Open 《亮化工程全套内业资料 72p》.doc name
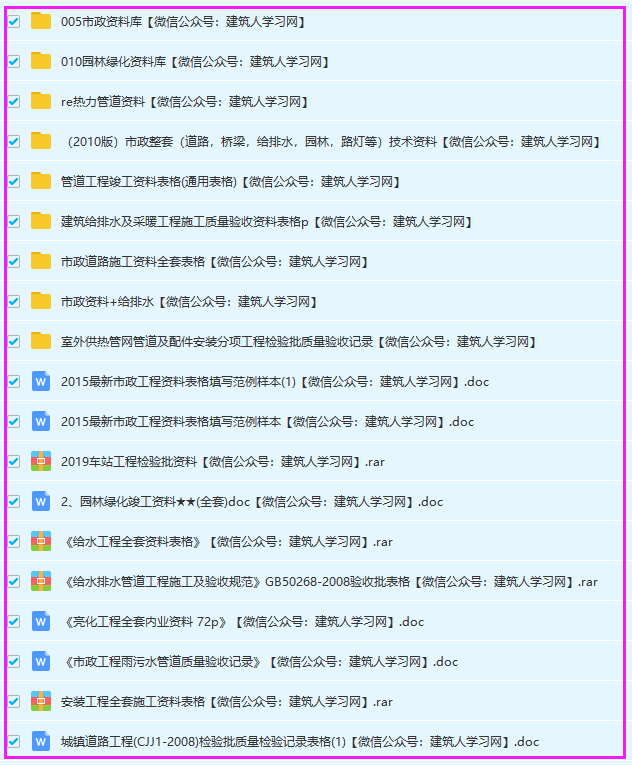Viewport: 632px width, 765px height. coord(244,622)
